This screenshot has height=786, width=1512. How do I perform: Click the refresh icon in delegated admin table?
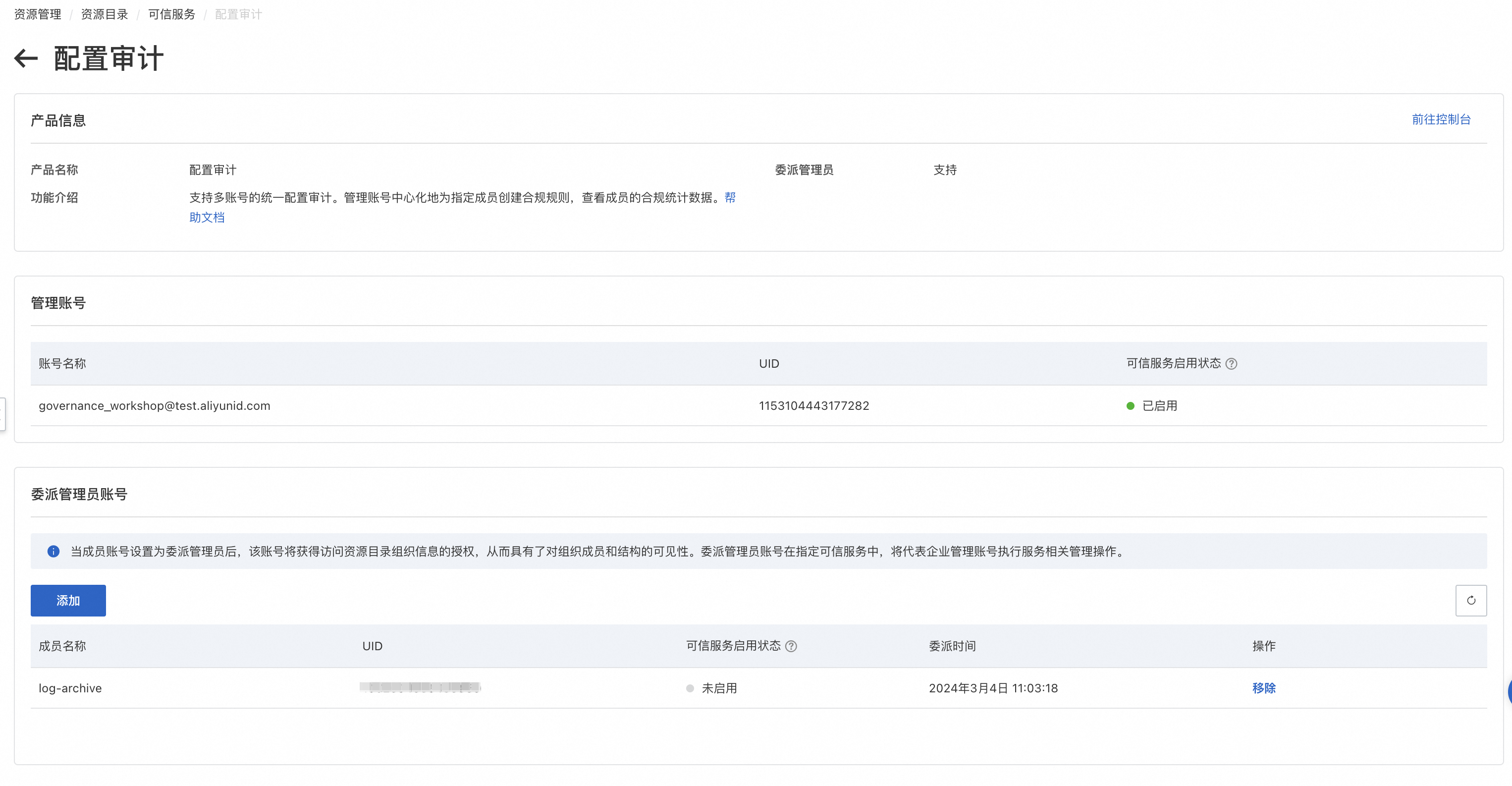click(1470, 600)
